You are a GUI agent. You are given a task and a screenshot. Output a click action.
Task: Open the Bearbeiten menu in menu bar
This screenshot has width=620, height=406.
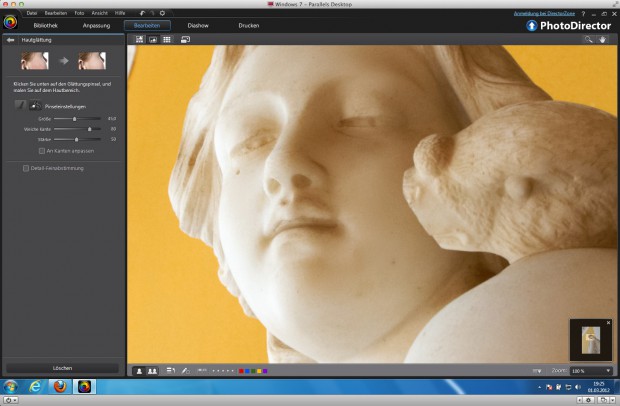(x=56, y=13)
